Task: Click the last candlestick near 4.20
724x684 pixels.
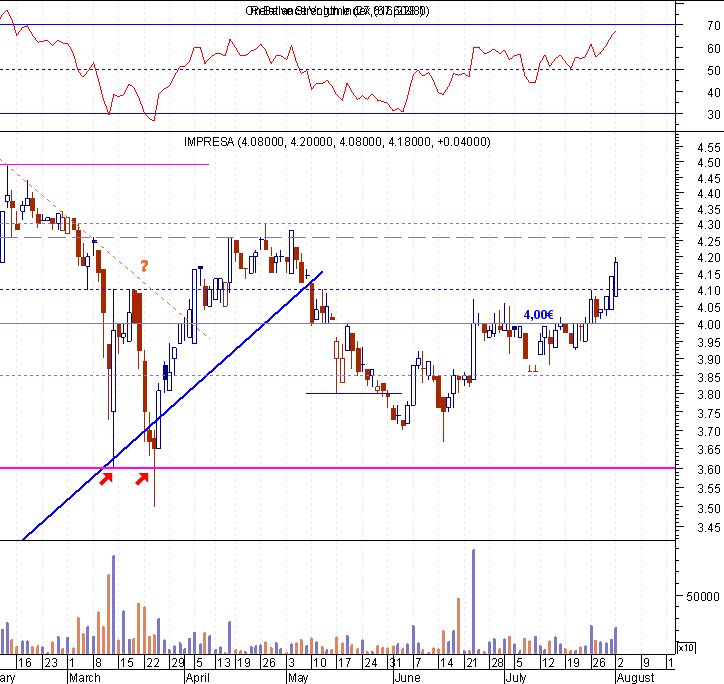Action: click(616, 277)
